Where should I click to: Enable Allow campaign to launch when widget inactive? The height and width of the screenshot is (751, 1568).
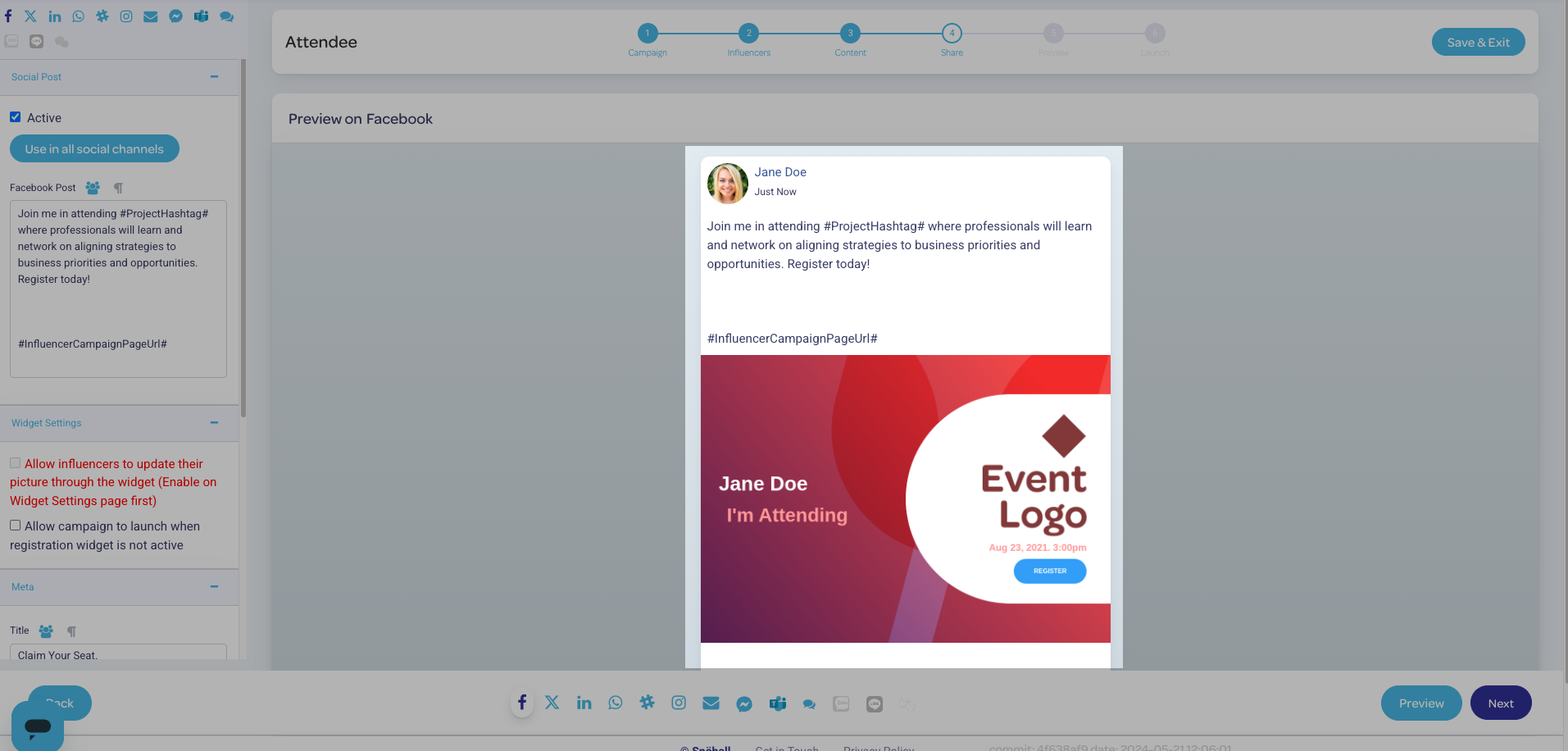[x=16, y=526]
